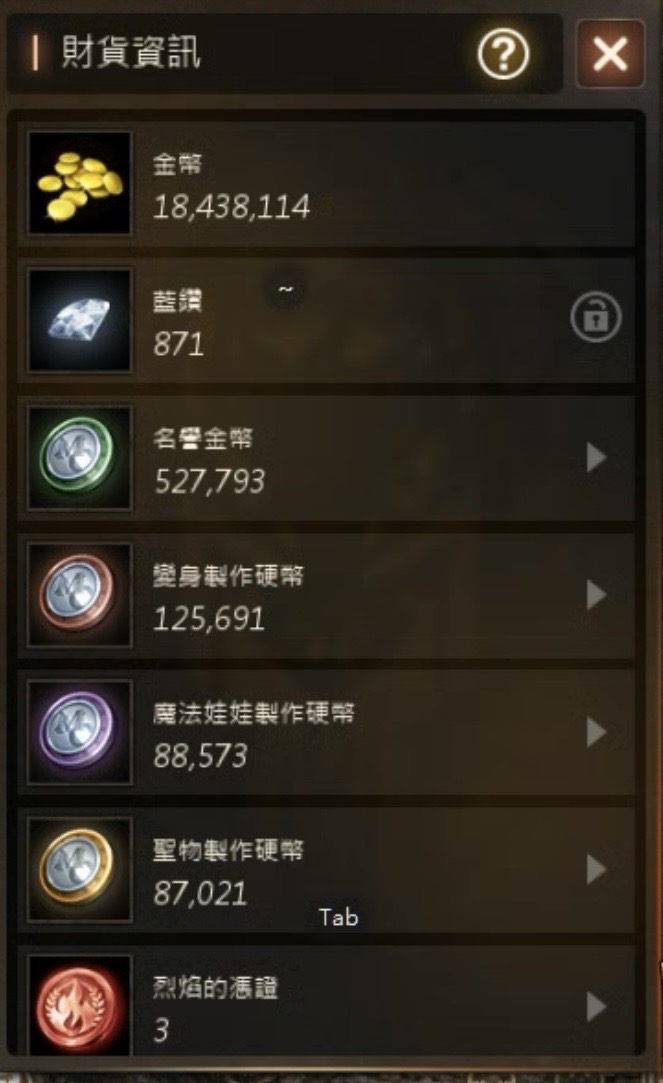Select the flame 烈焰的憑證 badge icon
663x1083 pixels.
pyautogui.click(x=79, y=1006)
